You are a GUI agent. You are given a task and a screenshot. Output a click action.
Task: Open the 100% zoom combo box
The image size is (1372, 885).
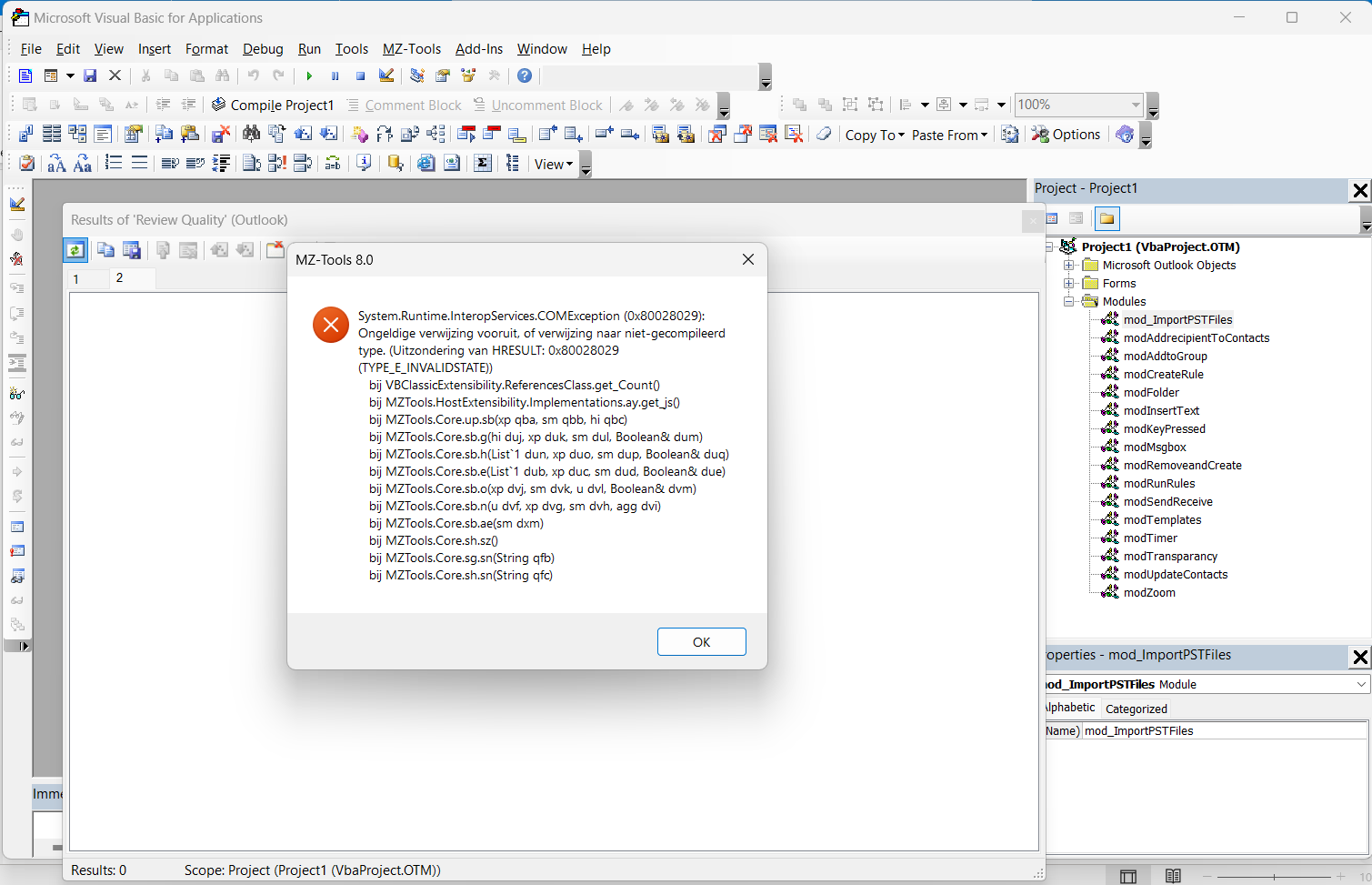pyautogui.click(x=1136, y=105)
